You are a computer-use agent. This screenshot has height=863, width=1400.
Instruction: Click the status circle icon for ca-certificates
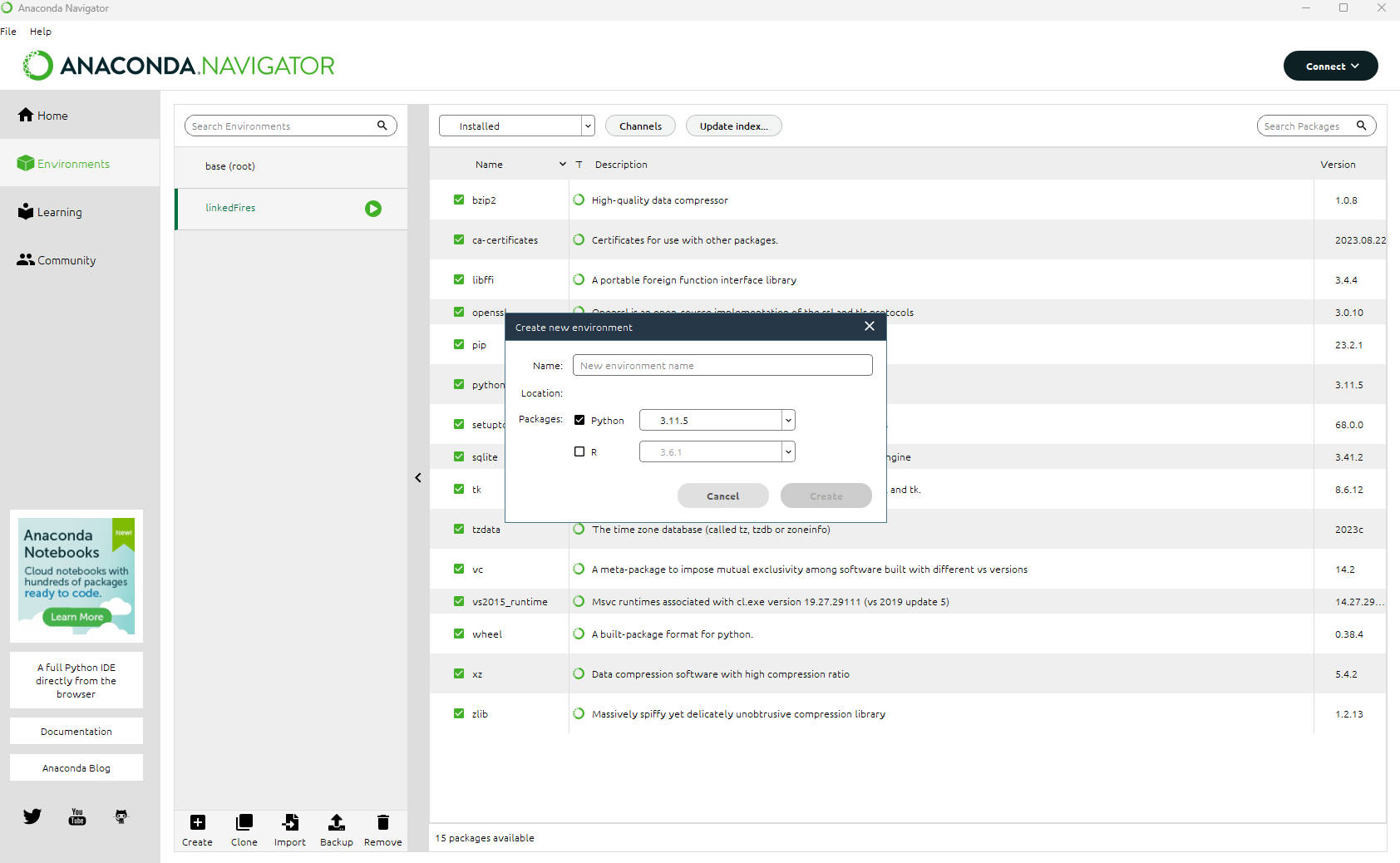click(579, 239)
